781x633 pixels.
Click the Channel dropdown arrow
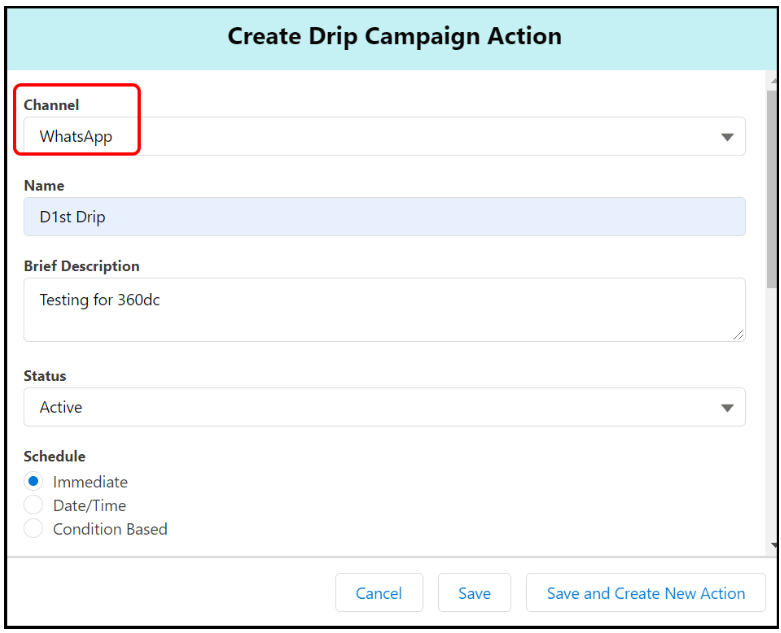pyautogui.click(x=727, y=137)
